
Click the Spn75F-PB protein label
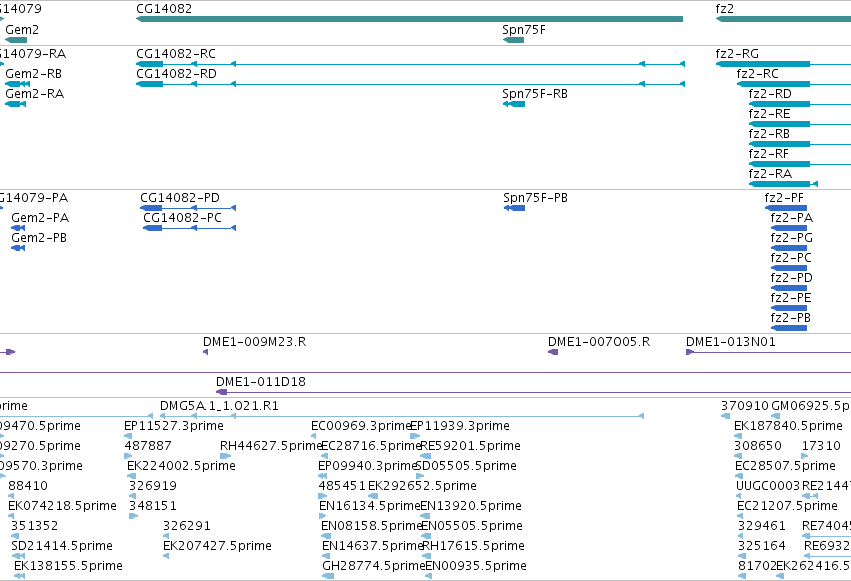[535, 198]
